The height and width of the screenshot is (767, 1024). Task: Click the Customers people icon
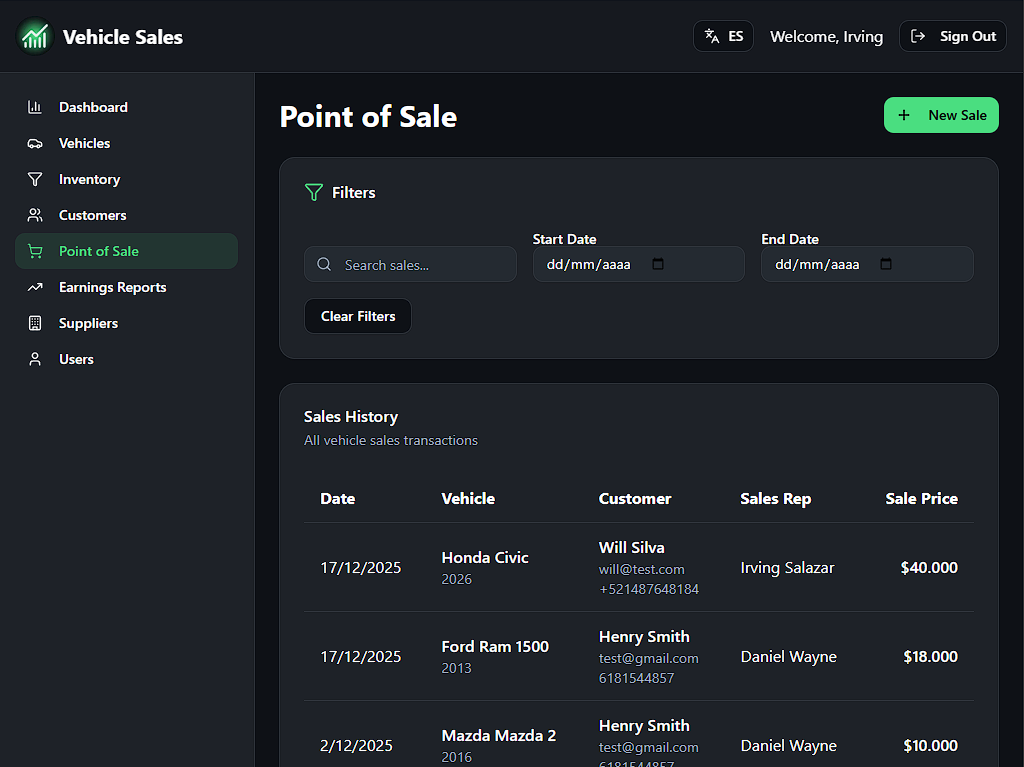click(35, 215)
